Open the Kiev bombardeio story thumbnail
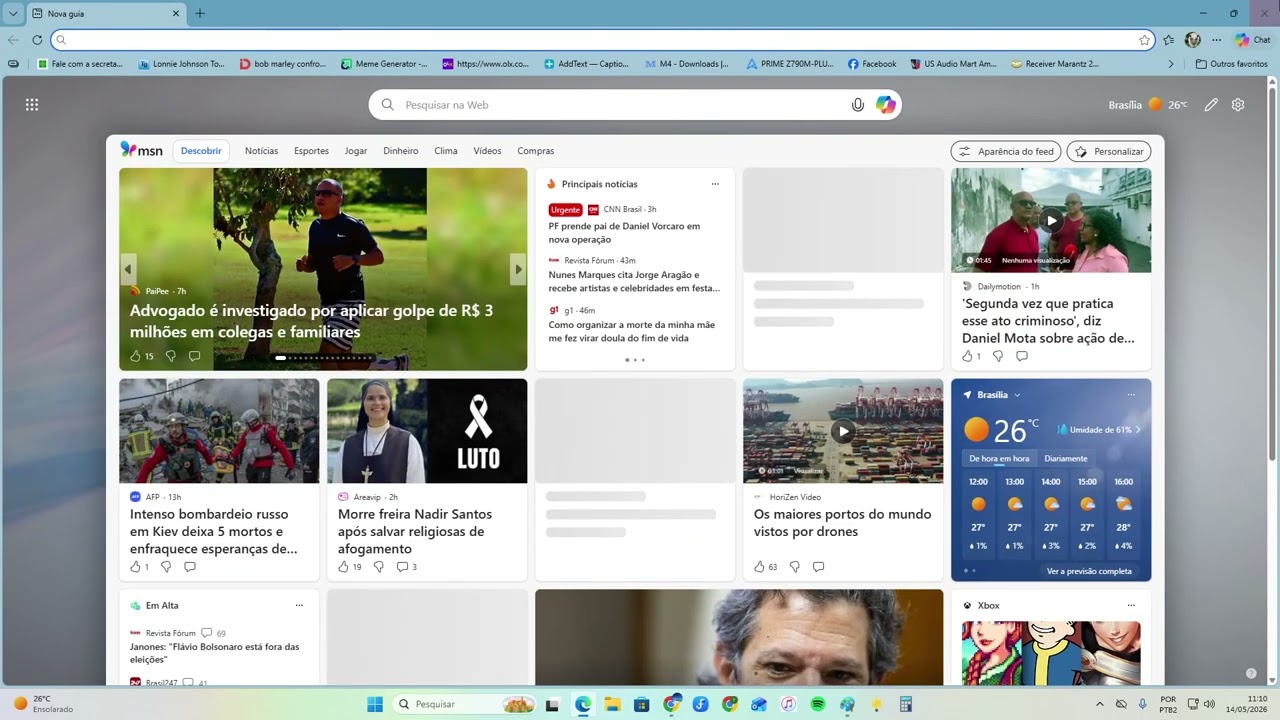Viewport: 1280px width, 720px height. coord(219,431)
